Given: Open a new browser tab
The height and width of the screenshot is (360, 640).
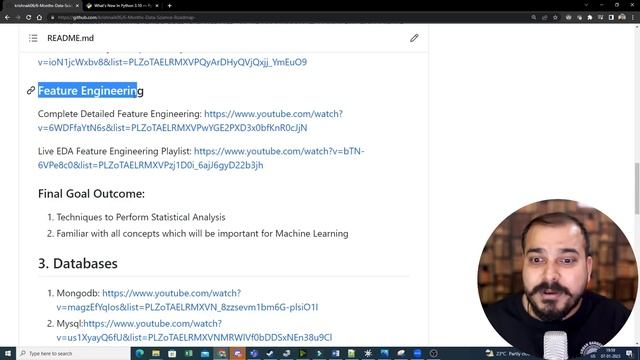Looking at the screenshot, I should [169, 6].
